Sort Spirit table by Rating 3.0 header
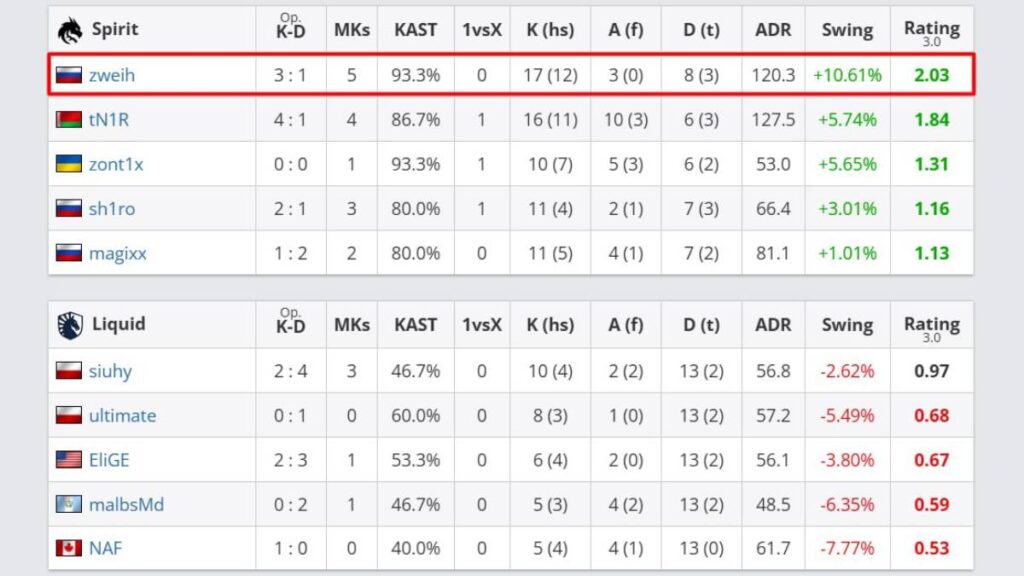The image size is (1024, 576). 931,30
